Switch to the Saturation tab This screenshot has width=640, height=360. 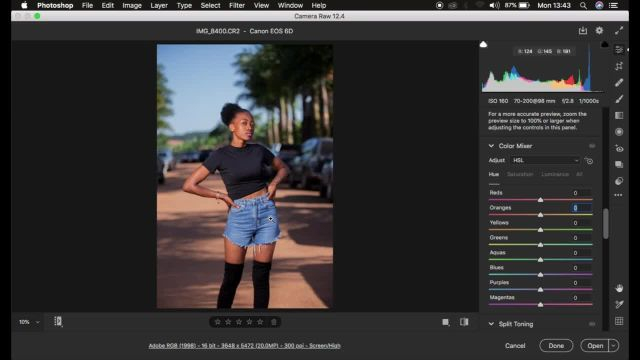tap(520, 174)
